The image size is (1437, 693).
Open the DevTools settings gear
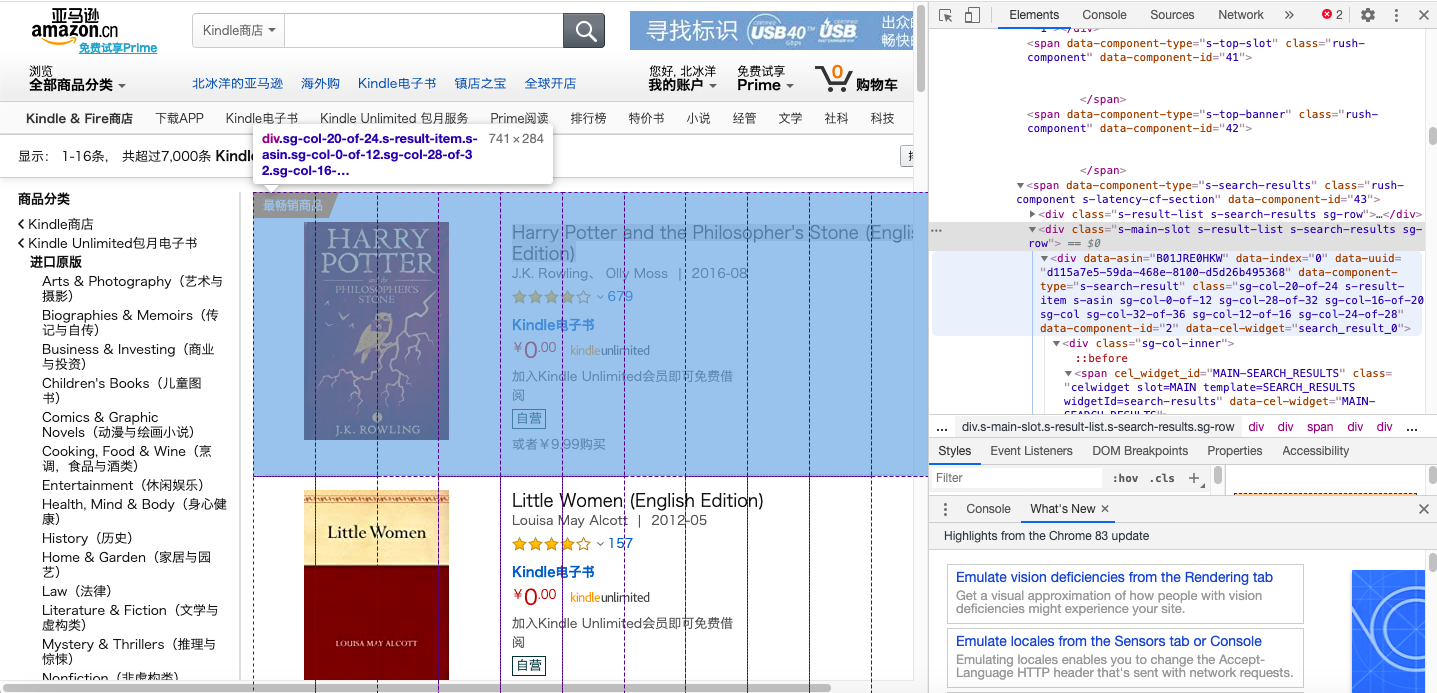(1368, 15)
